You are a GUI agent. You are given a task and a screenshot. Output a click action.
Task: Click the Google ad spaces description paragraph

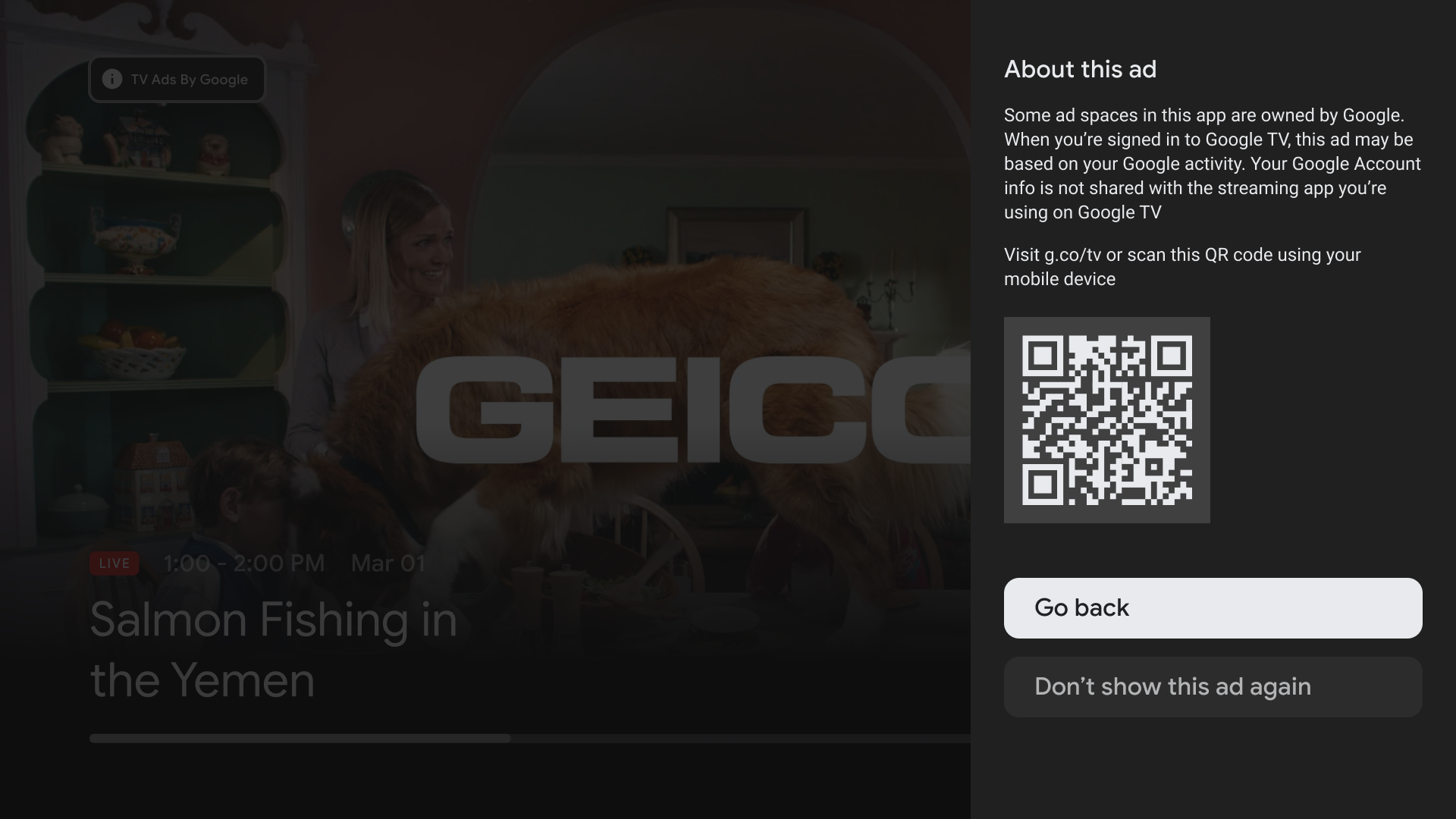[1213, 164]
